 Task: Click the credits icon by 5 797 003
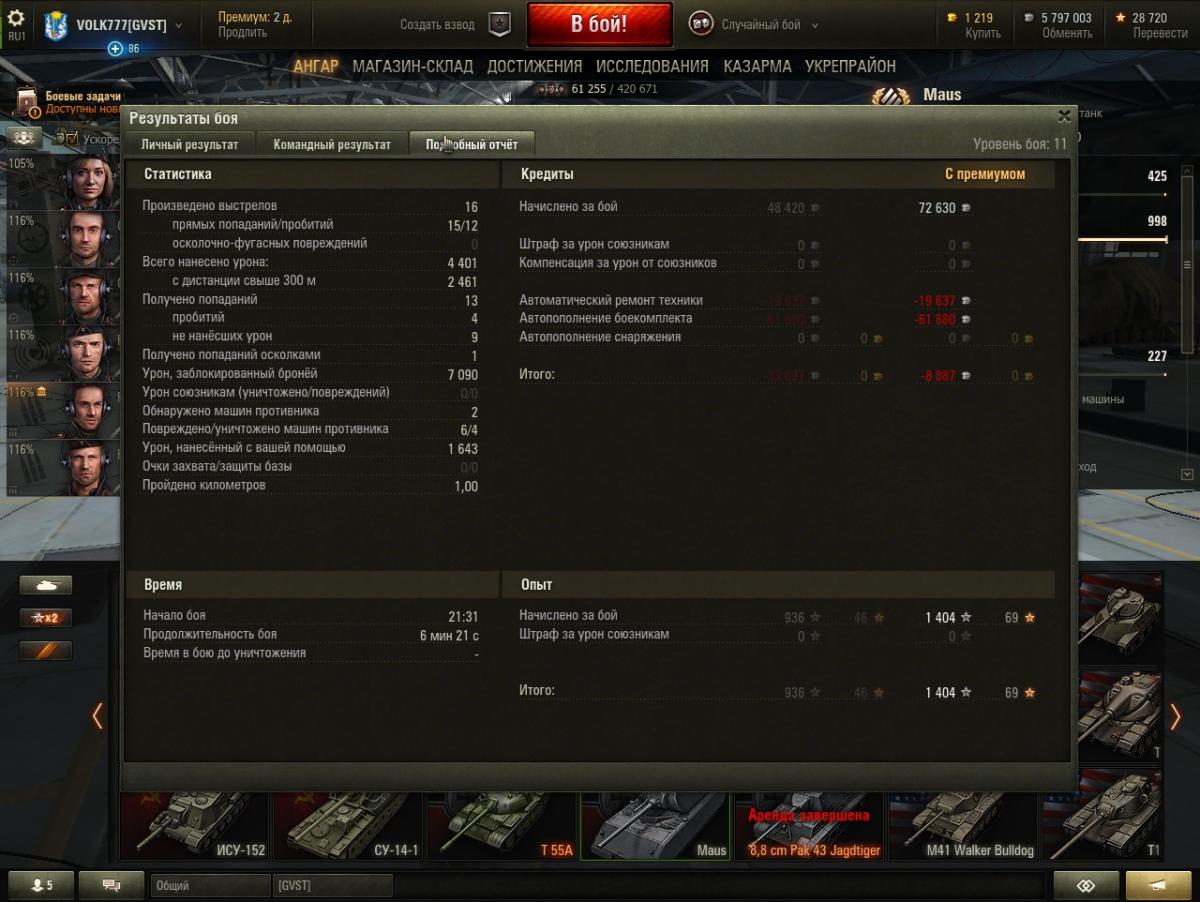(x=1030, y=18)
